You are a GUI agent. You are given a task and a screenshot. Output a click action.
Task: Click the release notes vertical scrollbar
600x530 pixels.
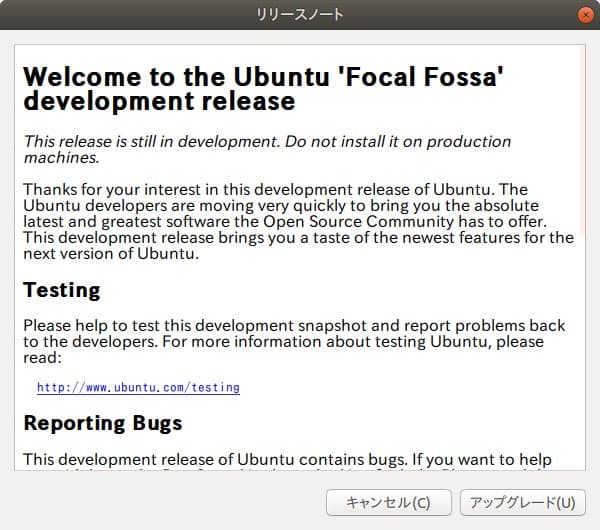coord(582,142)
